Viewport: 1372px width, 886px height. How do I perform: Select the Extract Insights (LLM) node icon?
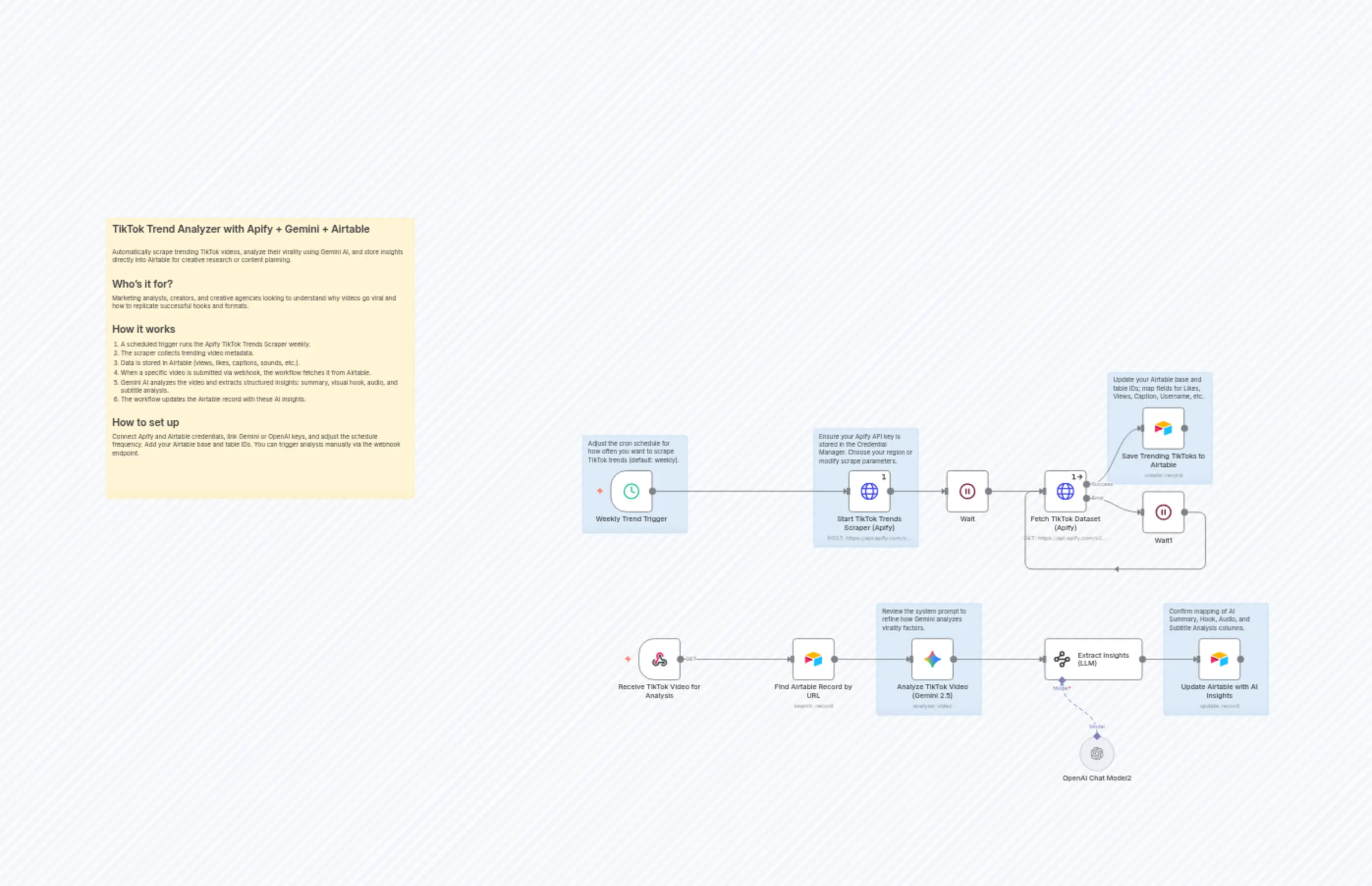coord(1062,660)
